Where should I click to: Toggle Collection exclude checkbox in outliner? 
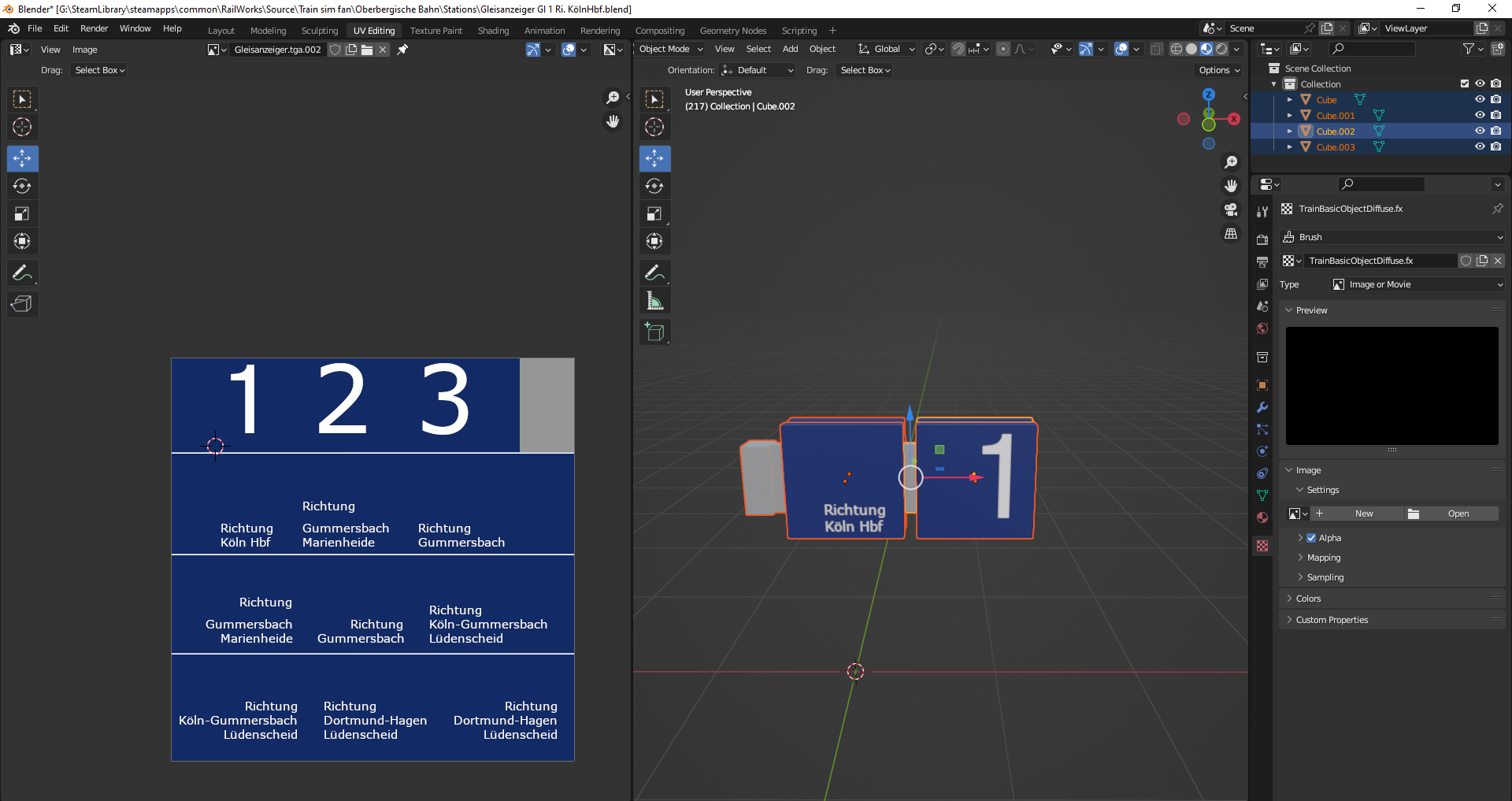1464,83
